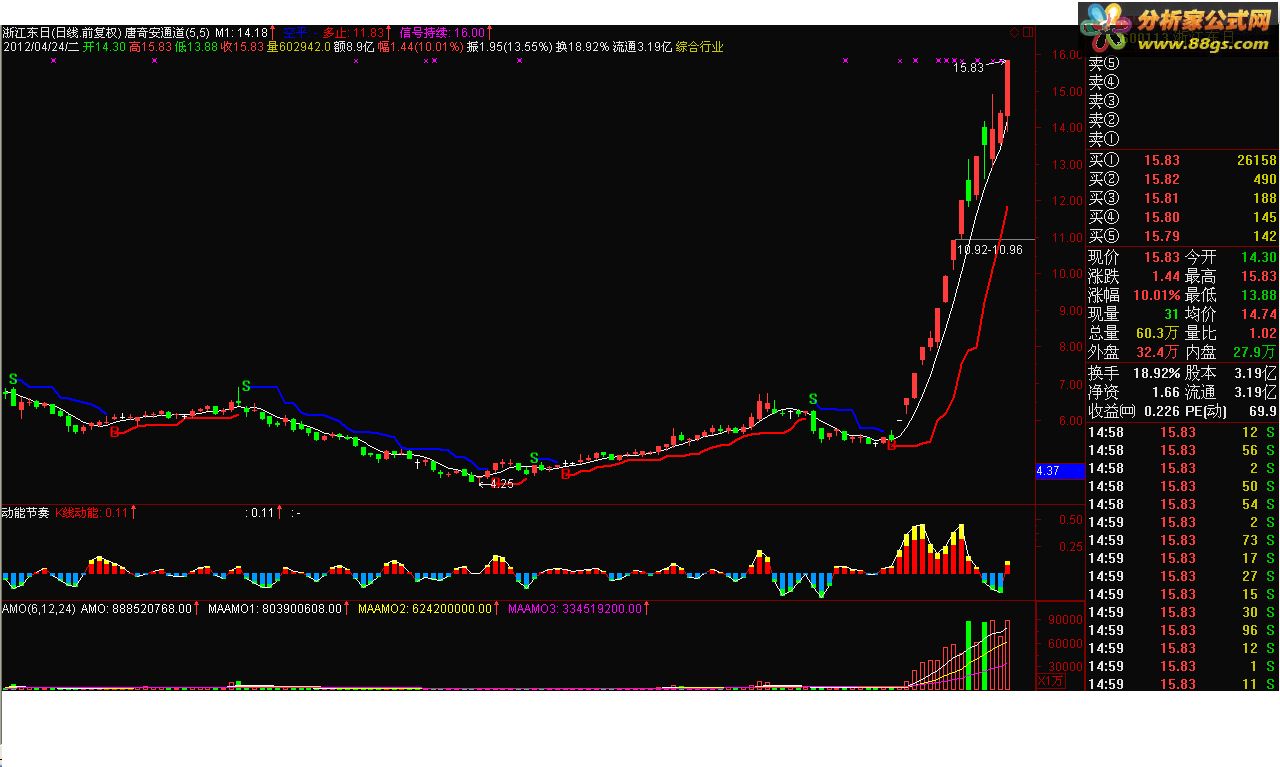
Task: Click the 收益(四) value 0.226
Action: click(1162, 411)
